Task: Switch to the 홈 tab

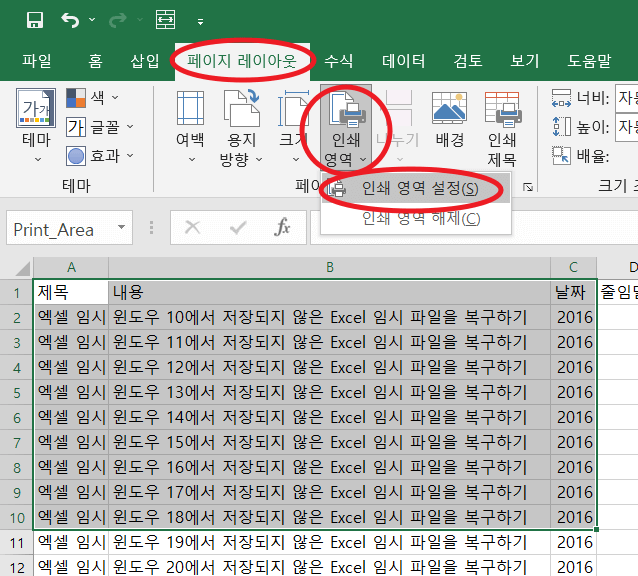Action: coord(95,61)
